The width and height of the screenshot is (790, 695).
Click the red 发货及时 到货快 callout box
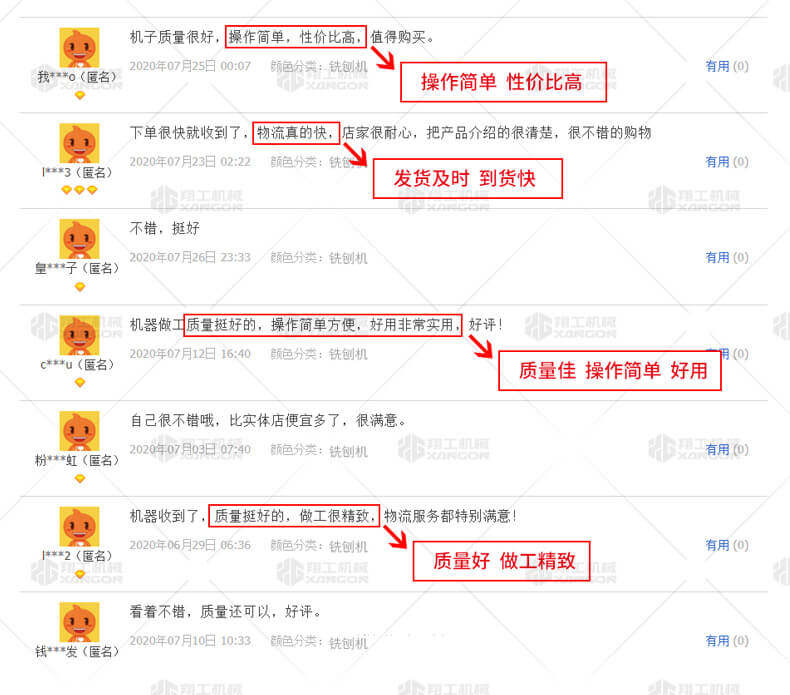pos(468,178)
